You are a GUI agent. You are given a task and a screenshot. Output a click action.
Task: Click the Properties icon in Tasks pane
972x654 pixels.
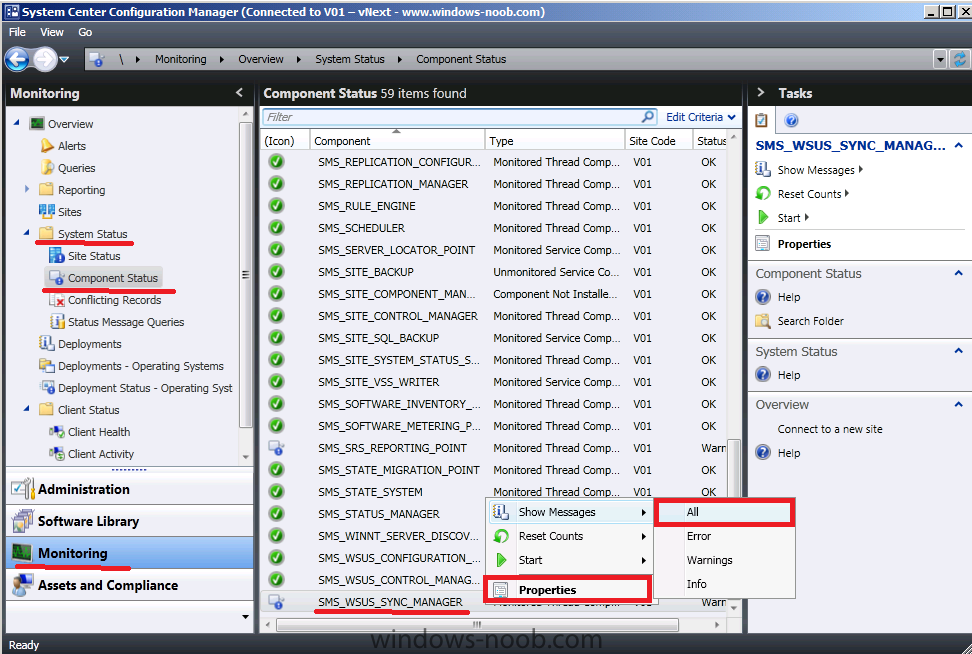click(762, 244)
